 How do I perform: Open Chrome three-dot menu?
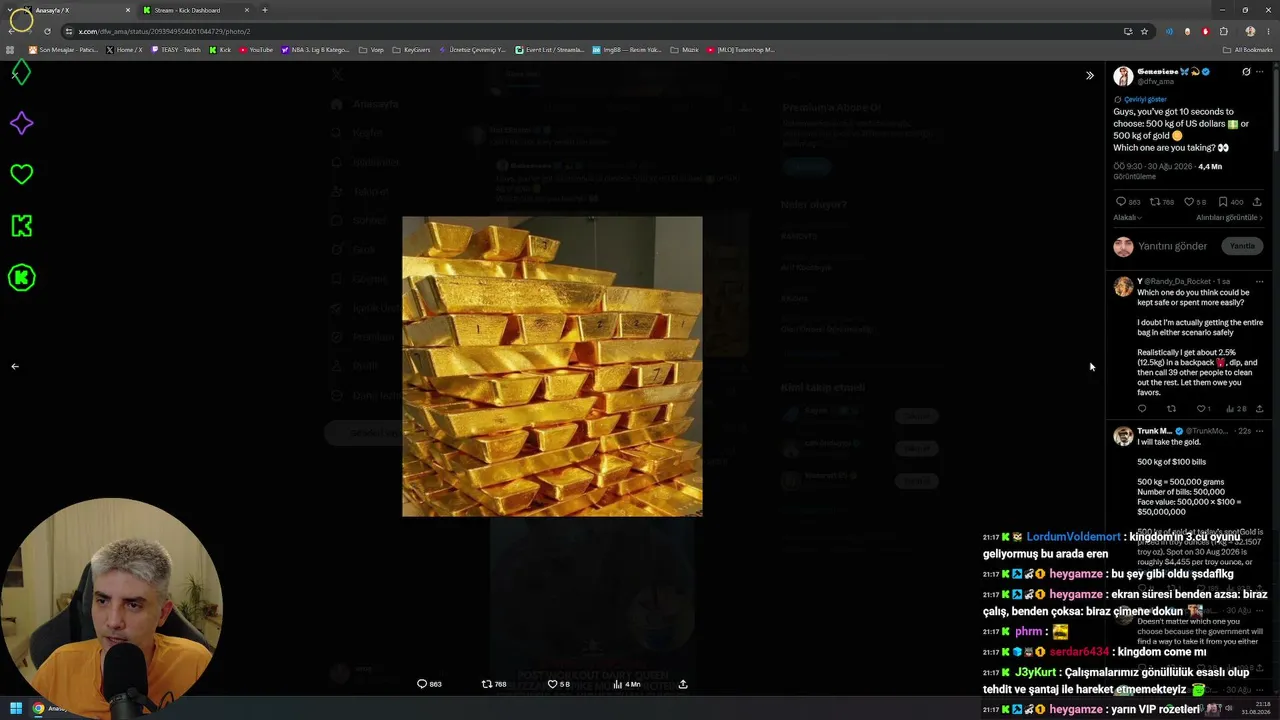[x=1268, y=31]
